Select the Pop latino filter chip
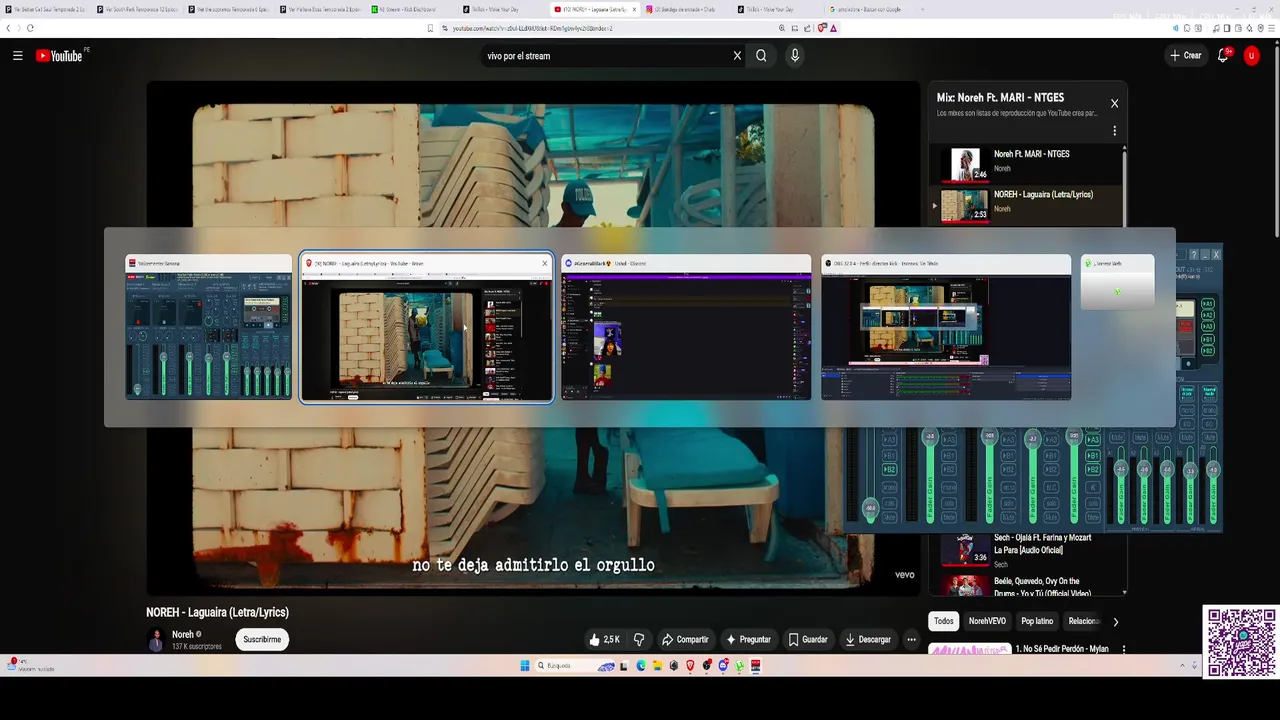Screen dimensions: 1280x720 click(1037, 621)
